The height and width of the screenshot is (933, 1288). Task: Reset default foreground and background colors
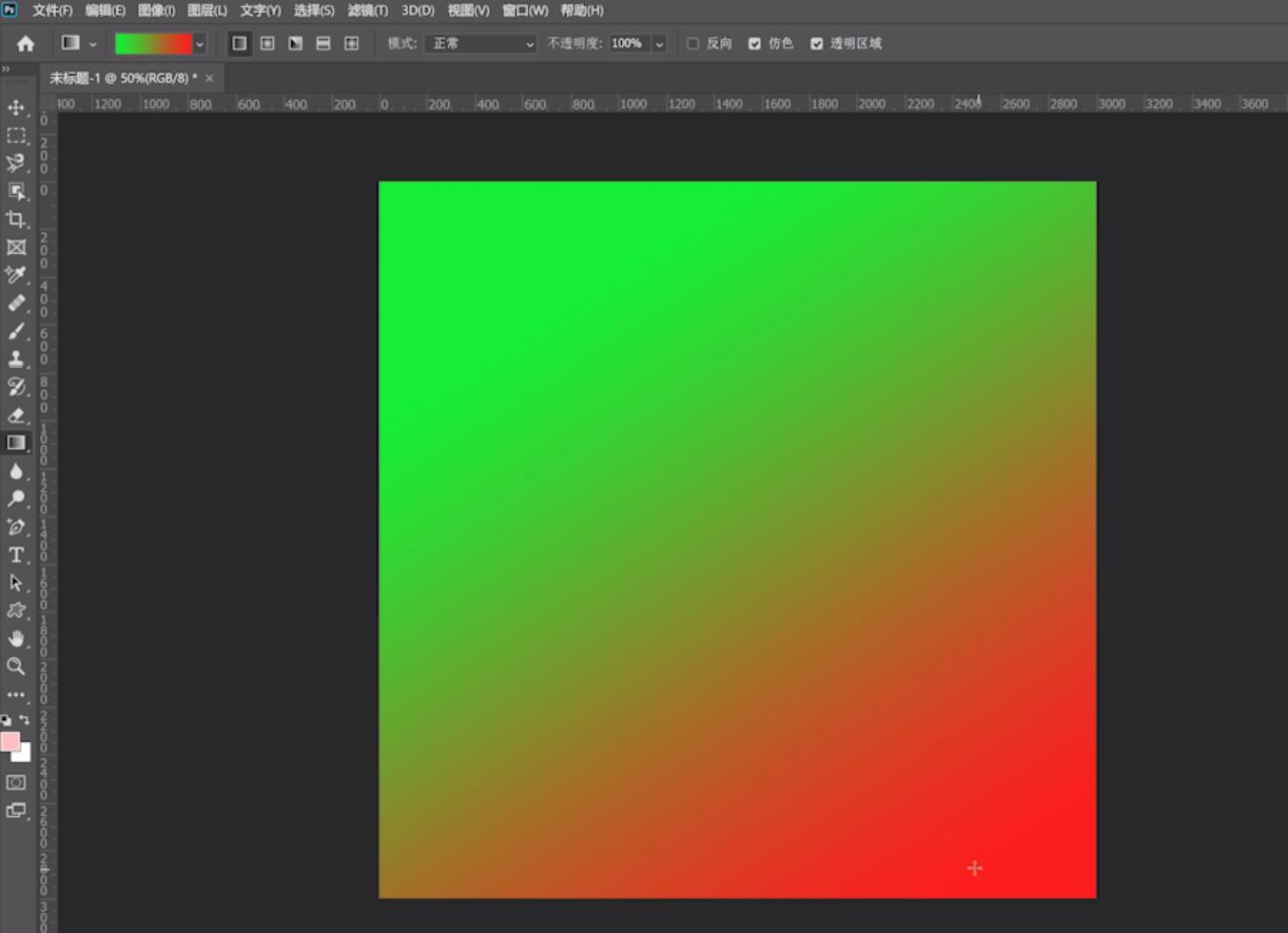coord(7,720)
